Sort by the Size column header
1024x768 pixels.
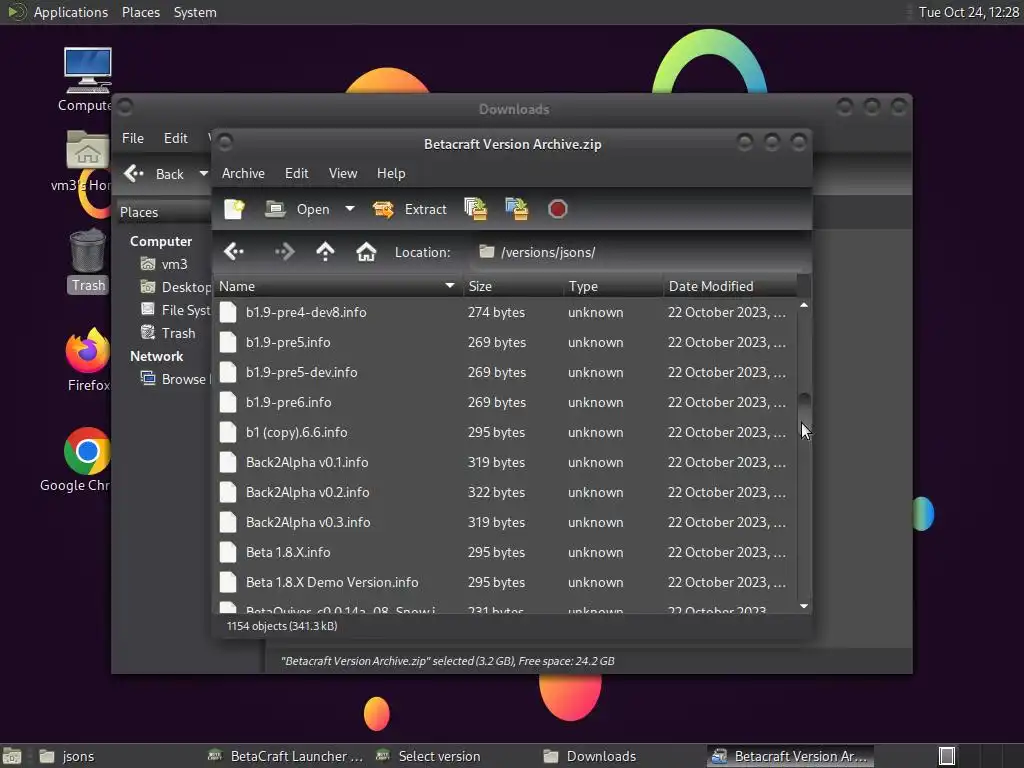513,286
